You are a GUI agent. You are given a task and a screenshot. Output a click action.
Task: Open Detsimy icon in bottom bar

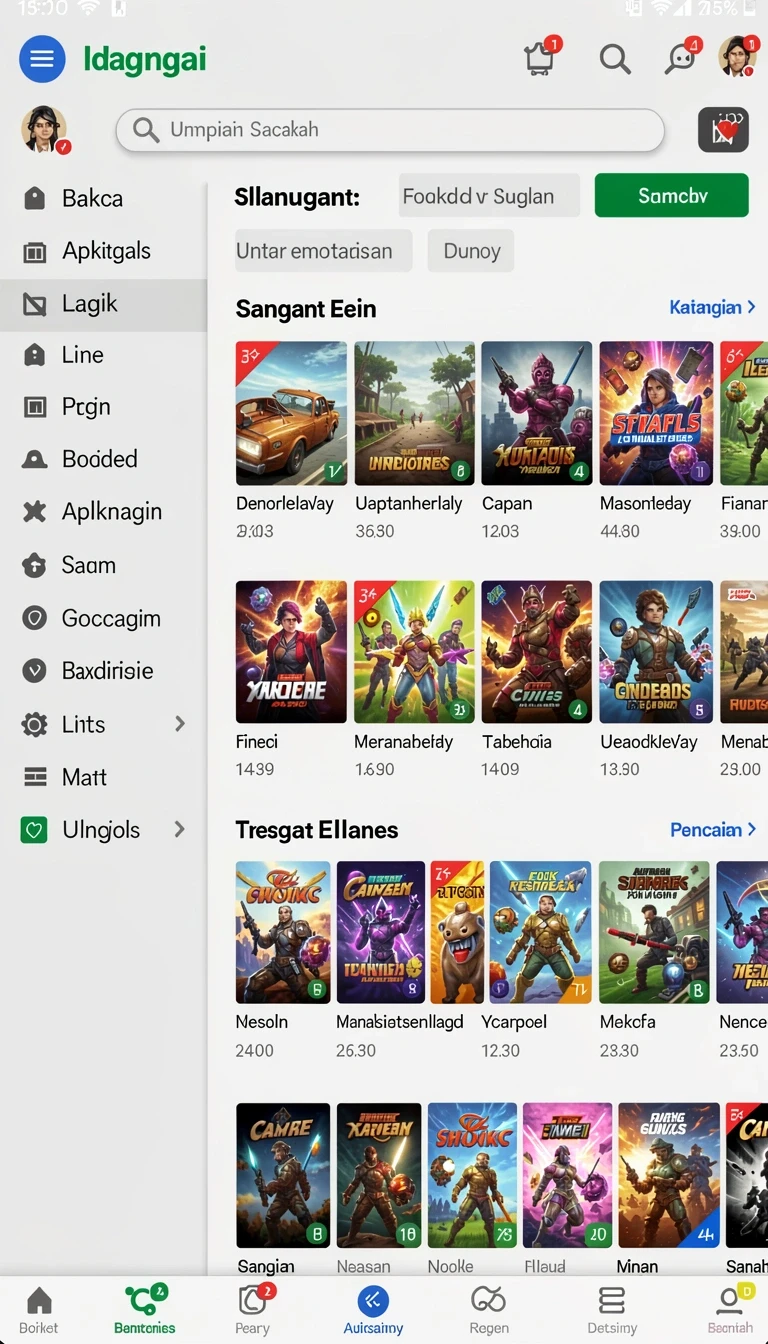(x=611, y=1300)
